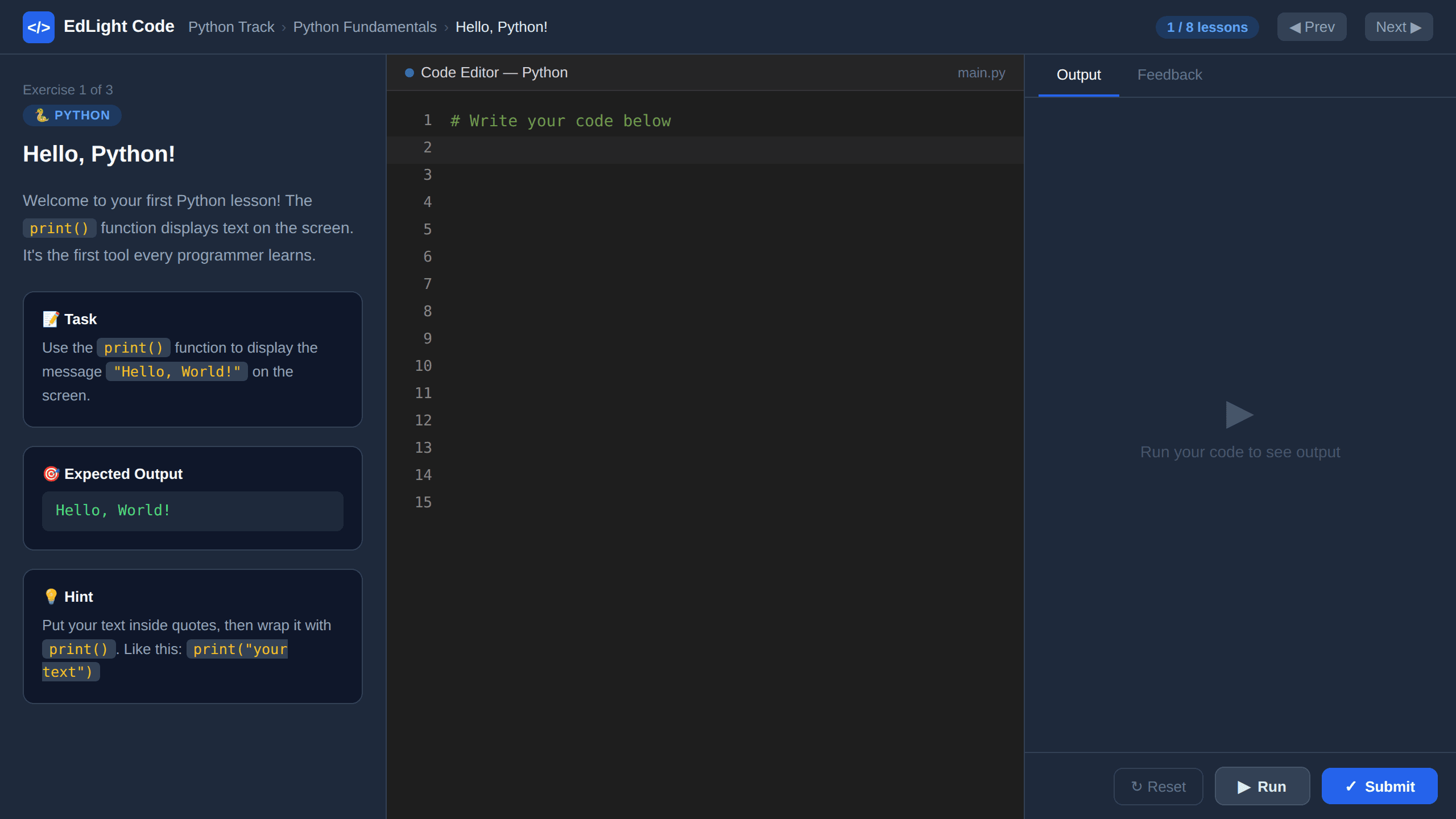Click the main.py file label
This screenshot has height=819, width=1456.
click(x=981, y=73)
